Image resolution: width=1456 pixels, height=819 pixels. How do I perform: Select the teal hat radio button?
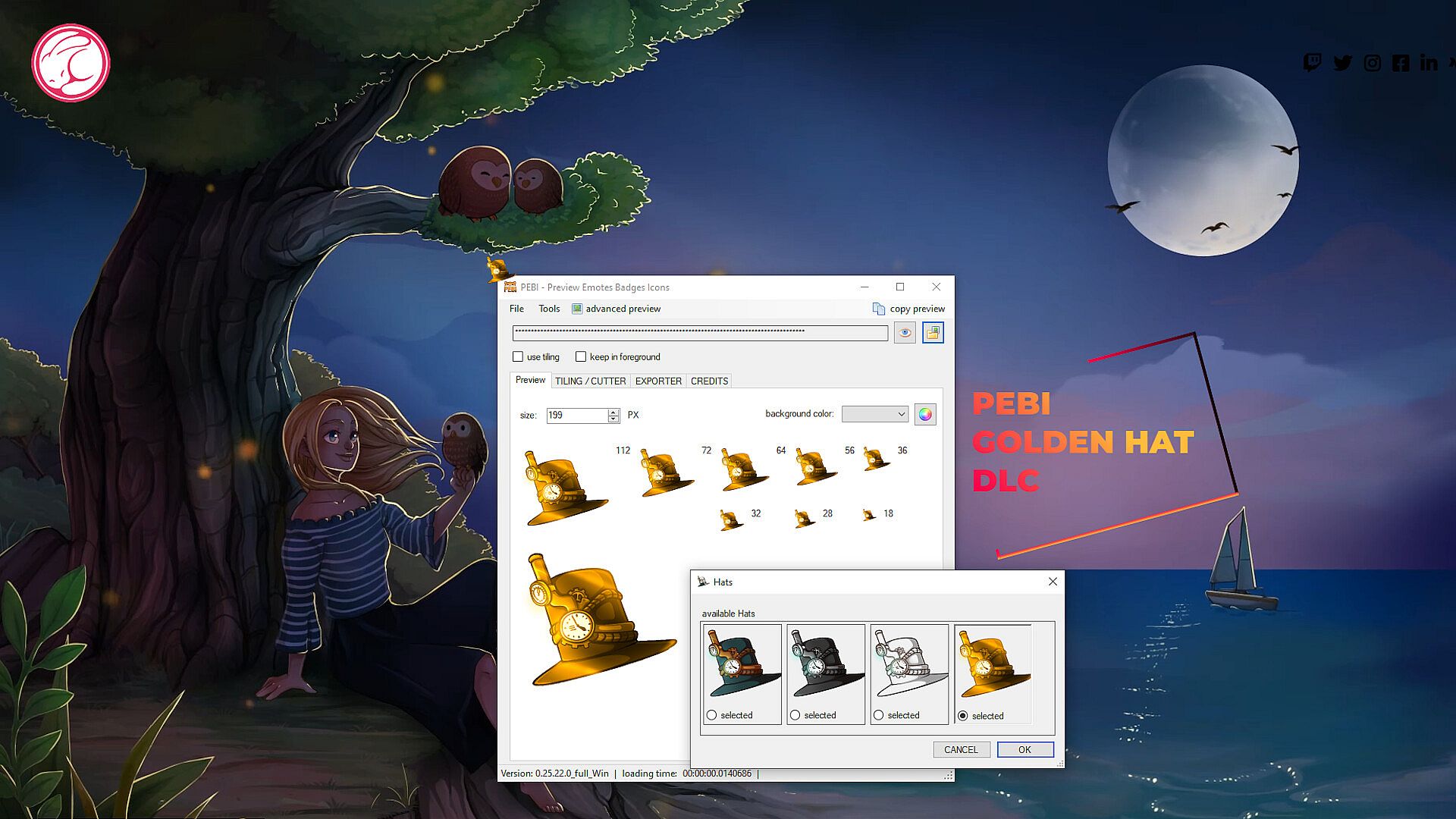pos(711,715)
